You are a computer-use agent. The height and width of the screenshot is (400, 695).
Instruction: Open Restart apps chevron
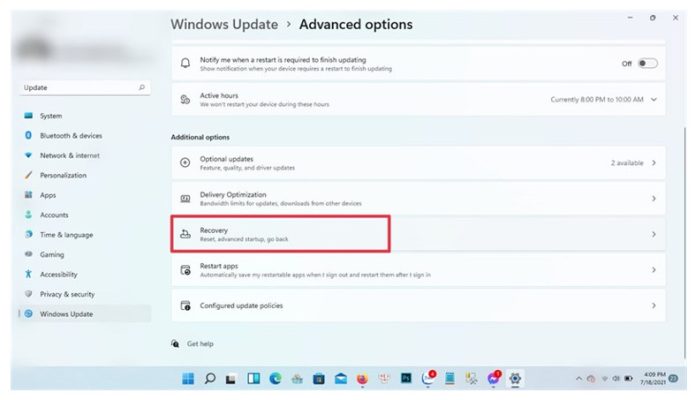(654, 270)
